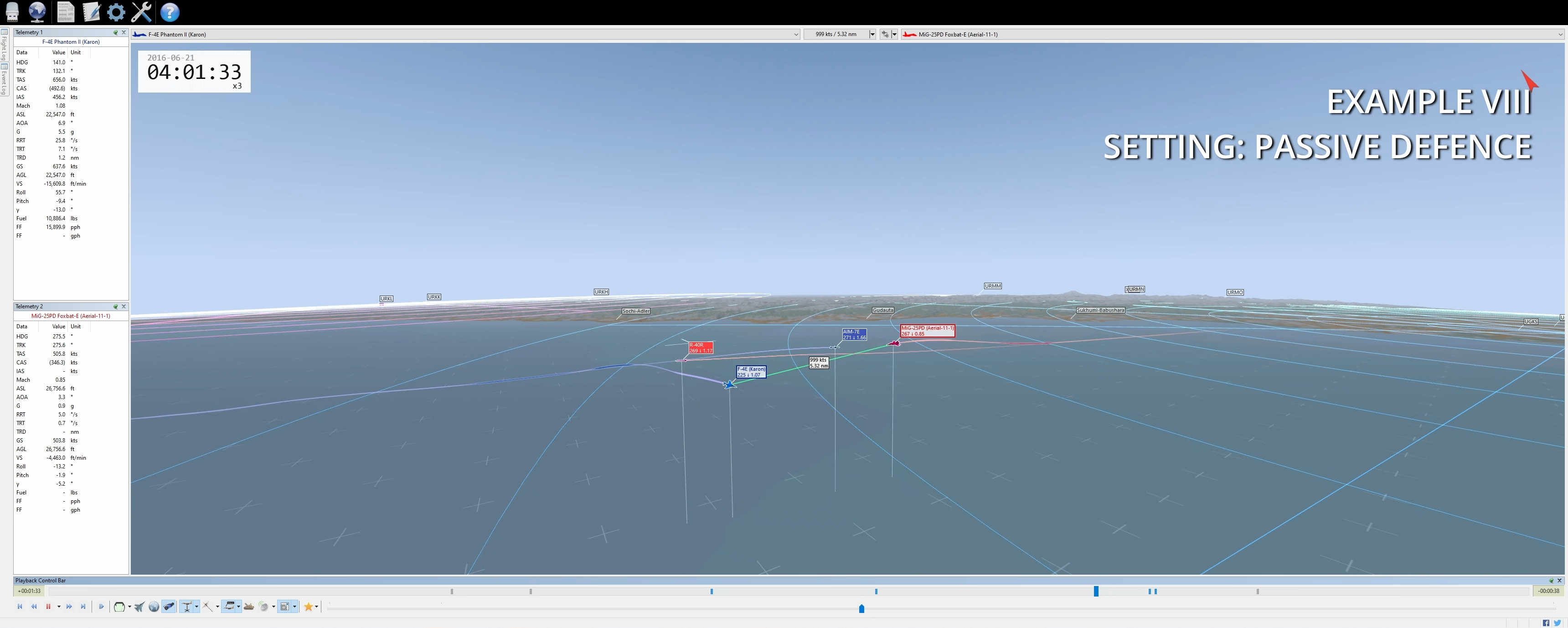The image size is (1568, 628).
Task: Select the fighter jet external view
Action: pyautogui.click(x=139, y=607)
